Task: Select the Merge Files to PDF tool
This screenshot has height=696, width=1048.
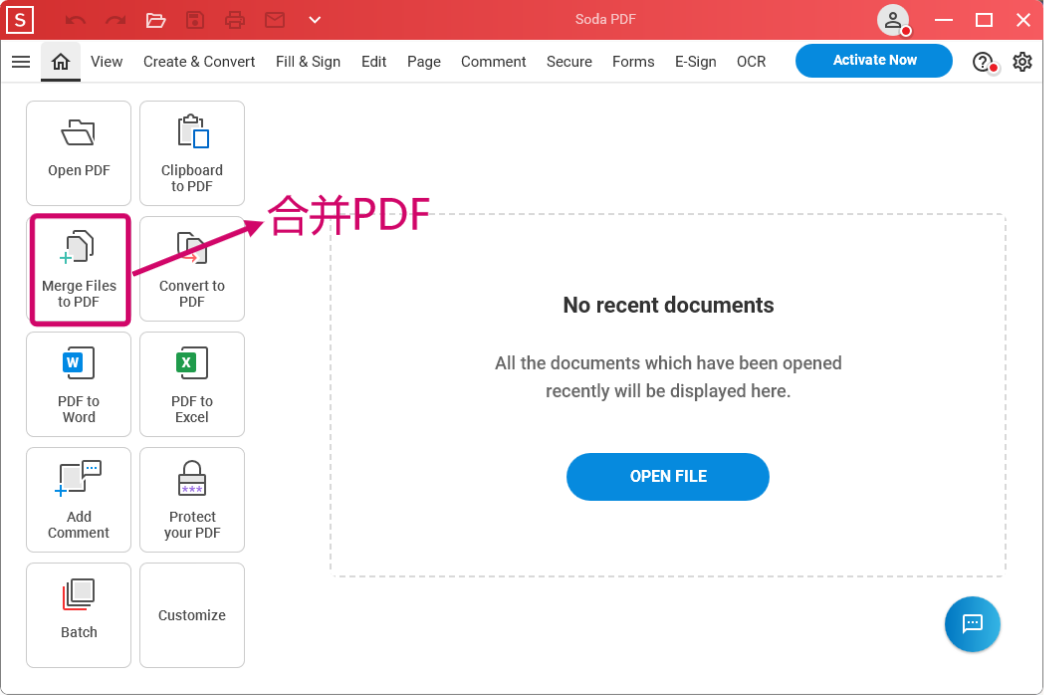Action: click(79, 269)
